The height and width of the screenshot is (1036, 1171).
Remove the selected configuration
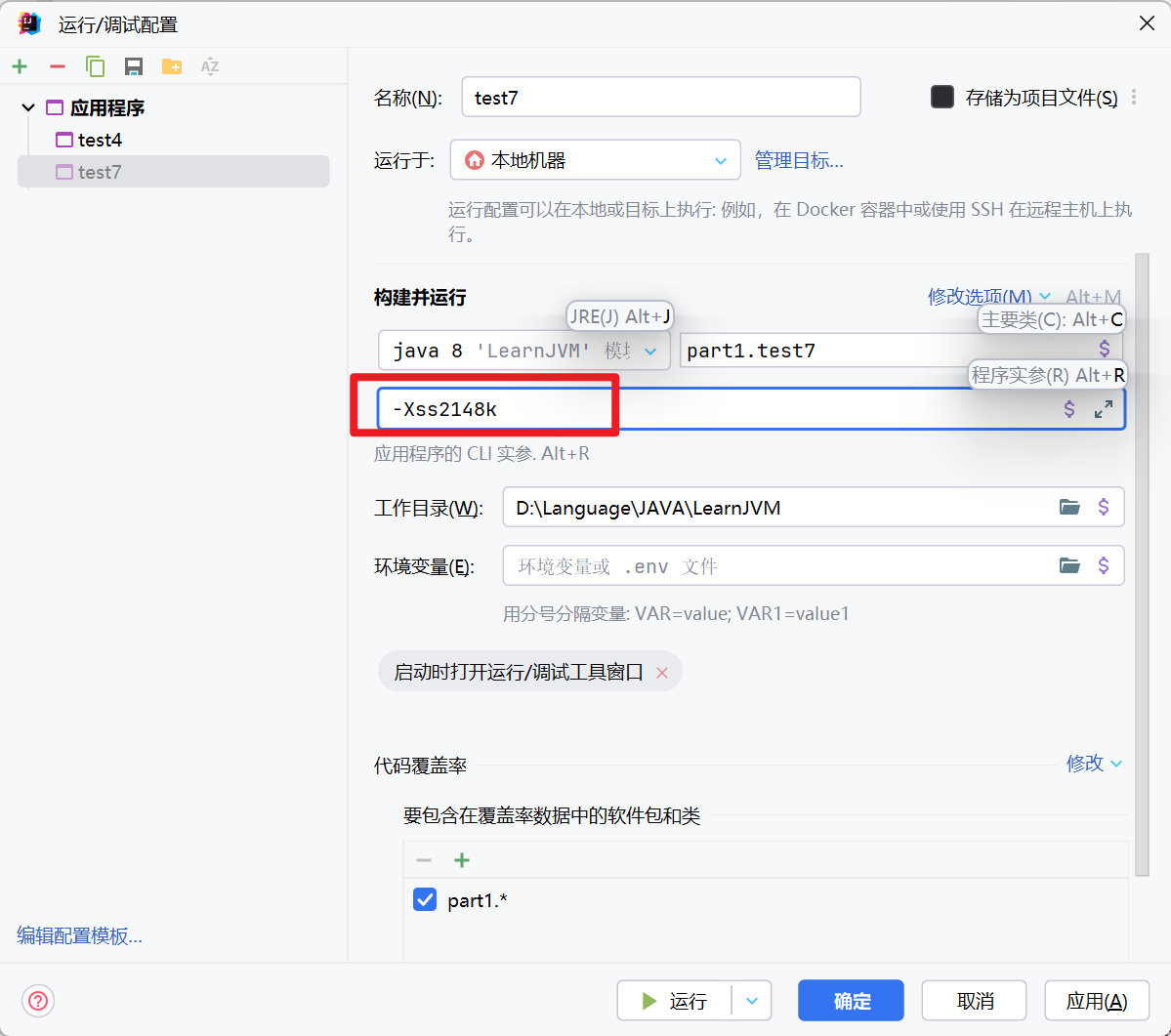(57, 66)
